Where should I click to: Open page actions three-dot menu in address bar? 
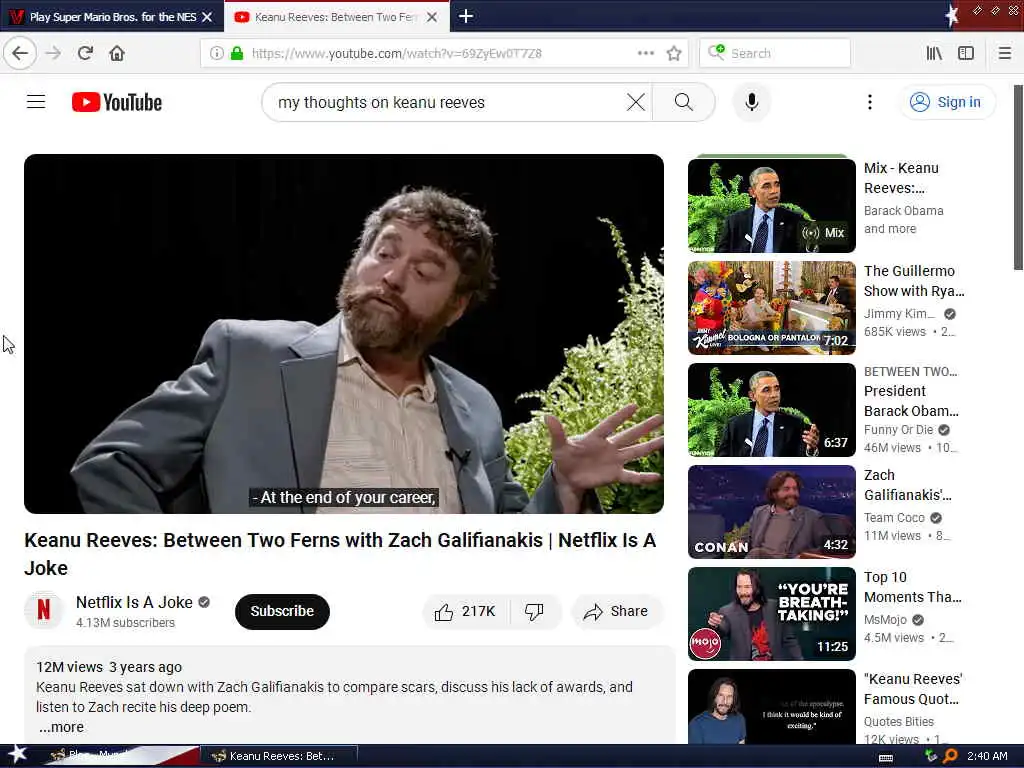pyautogui.click(x=646, y=54)
